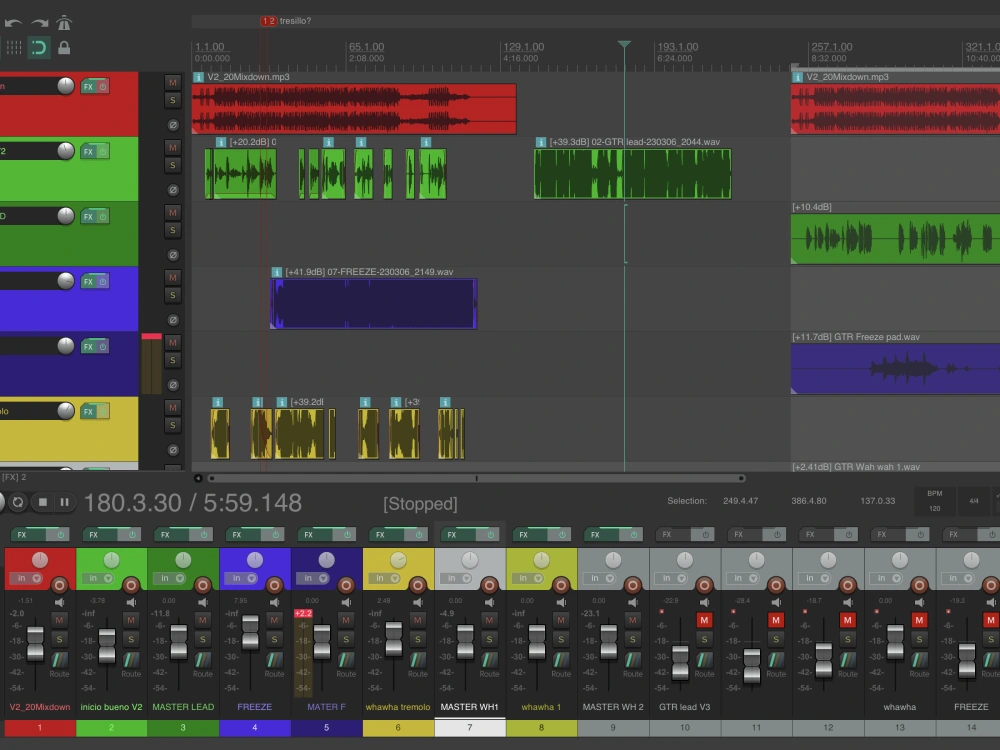The image size is (1000, 750).
Task: Invert phase on the red V2_20Mixdown track
Action: pos(173,125)
